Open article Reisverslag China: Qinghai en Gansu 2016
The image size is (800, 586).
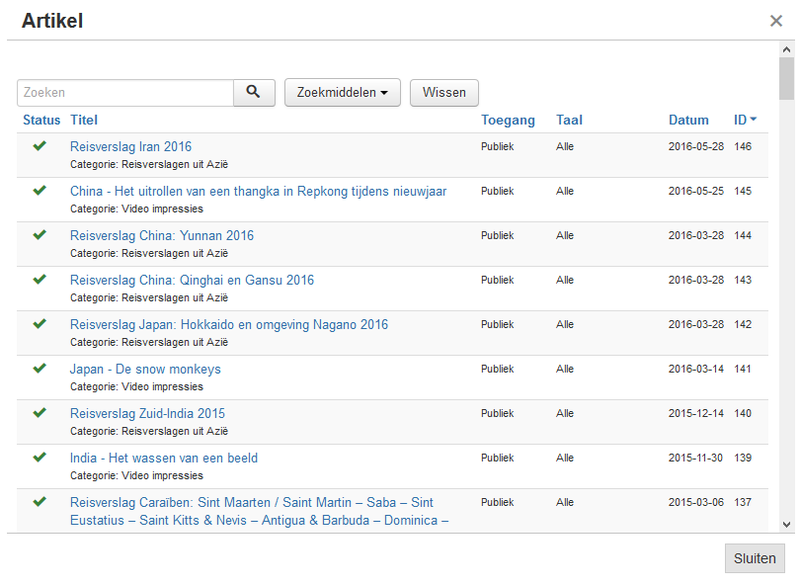tap(192, 280)
